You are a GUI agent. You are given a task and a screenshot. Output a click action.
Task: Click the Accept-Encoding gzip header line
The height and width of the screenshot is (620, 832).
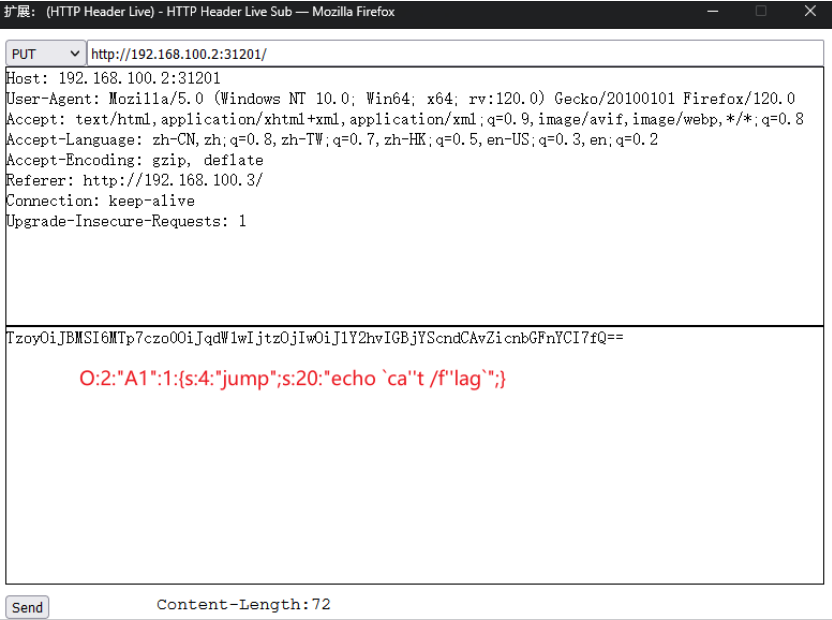[x=135, y=160]
